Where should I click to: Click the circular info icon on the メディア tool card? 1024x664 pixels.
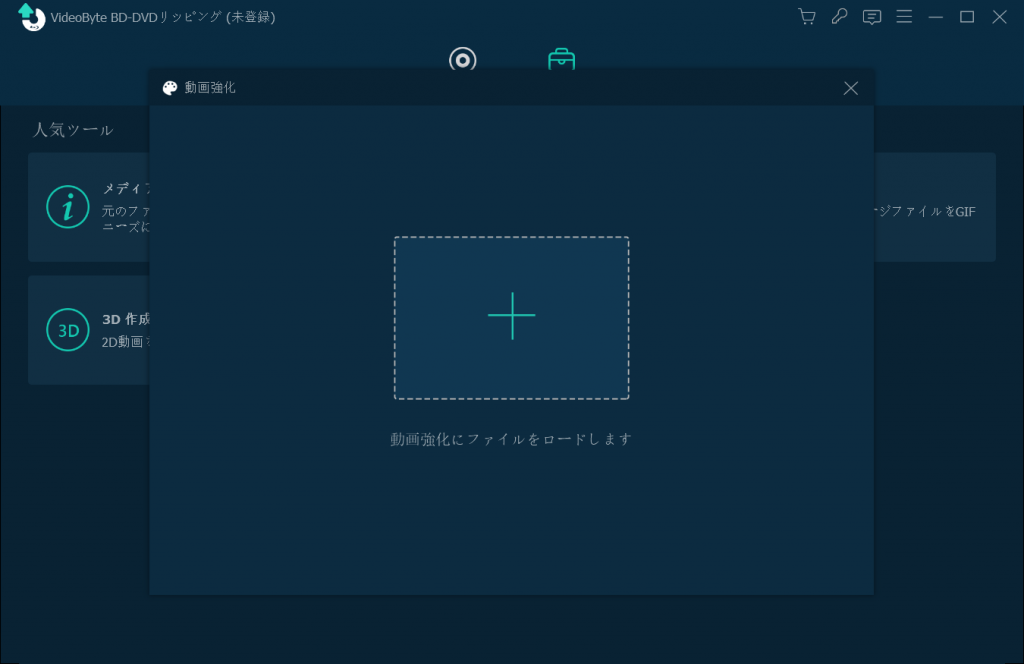68,206
